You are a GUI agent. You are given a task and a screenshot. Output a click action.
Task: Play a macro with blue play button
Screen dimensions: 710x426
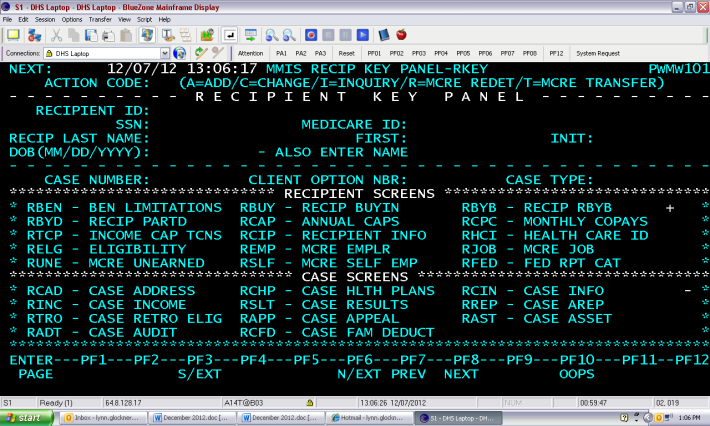pyautogui.click(x=363, y=35)
